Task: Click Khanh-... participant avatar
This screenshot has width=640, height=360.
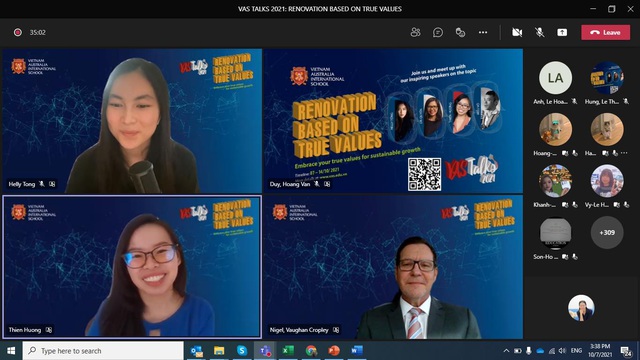Action: 555,181
